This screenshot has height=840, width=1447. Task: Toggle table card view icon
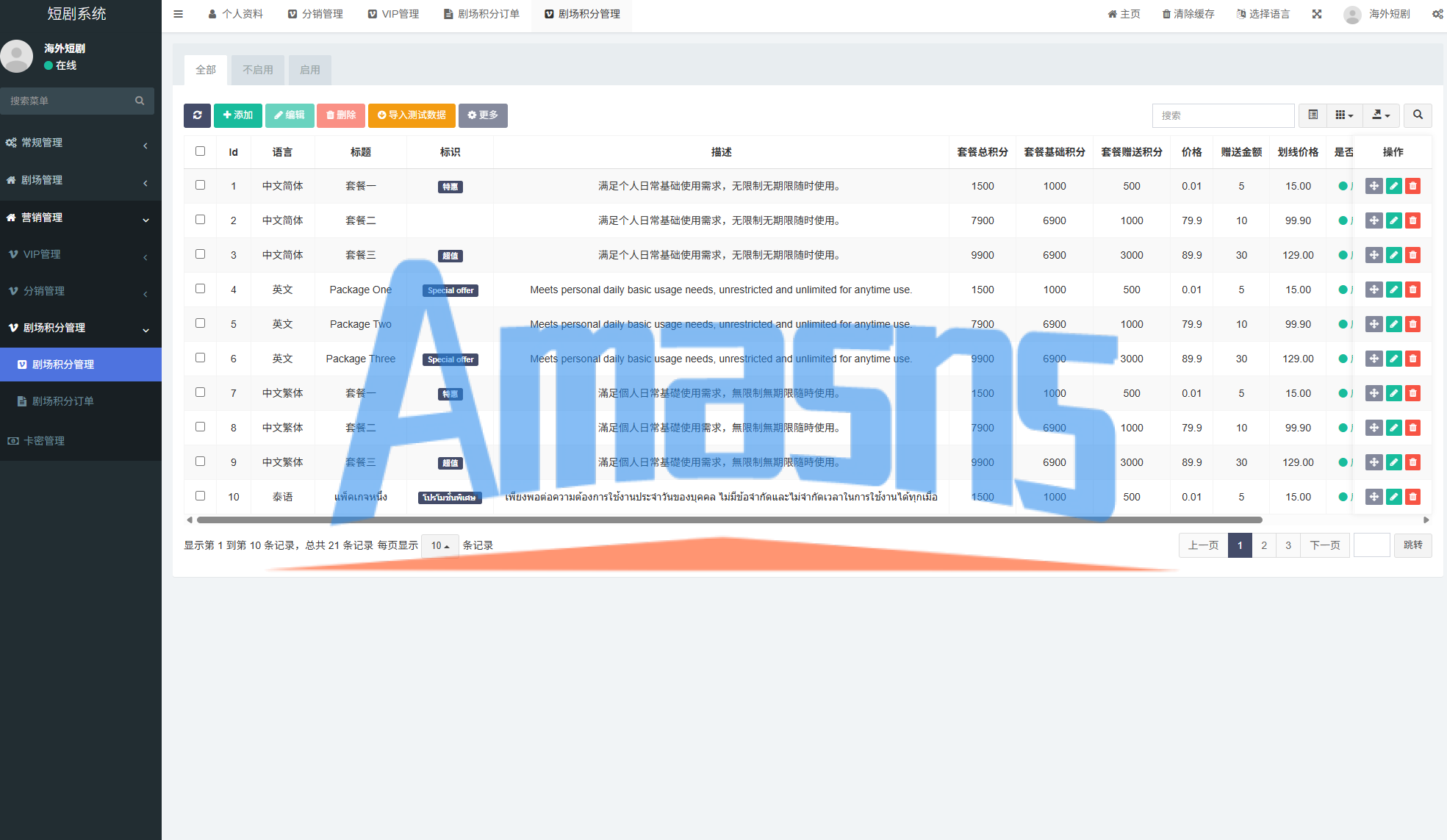(1313, 115)
